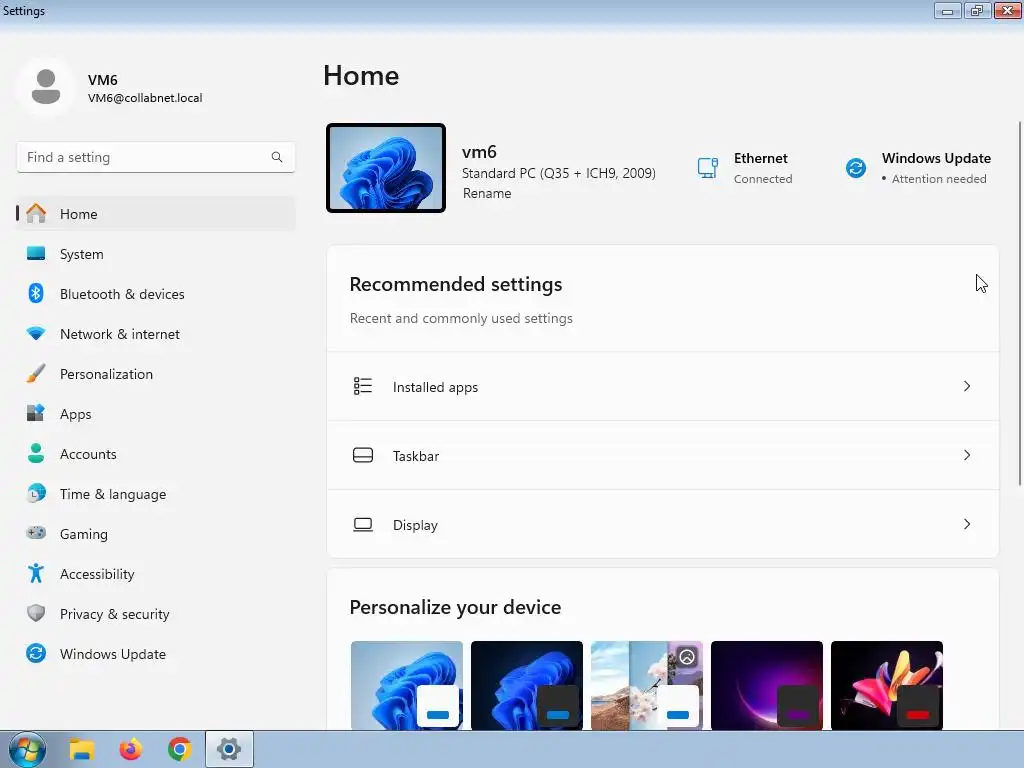
Task: Click the Windows Update sidebar icon
Action: (36, 653)
